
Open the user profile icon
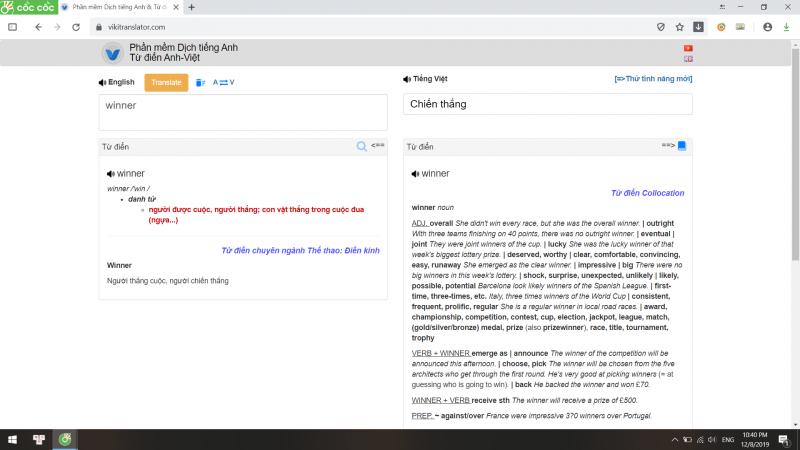pyautogui.click(x=767, y=27)
